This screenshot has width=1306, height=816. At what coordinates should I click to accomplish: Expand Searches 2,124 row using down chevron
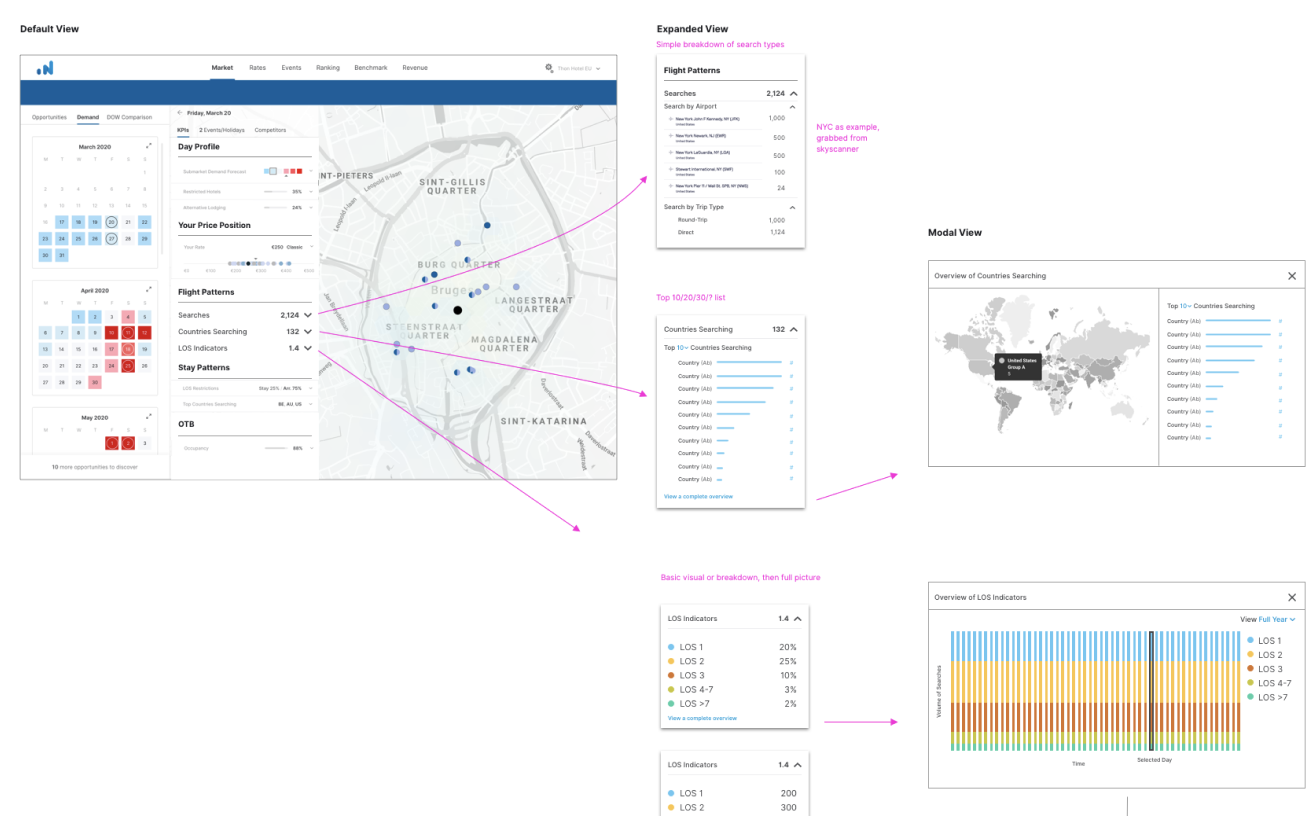pyautogui.click(x=308, y=315)
